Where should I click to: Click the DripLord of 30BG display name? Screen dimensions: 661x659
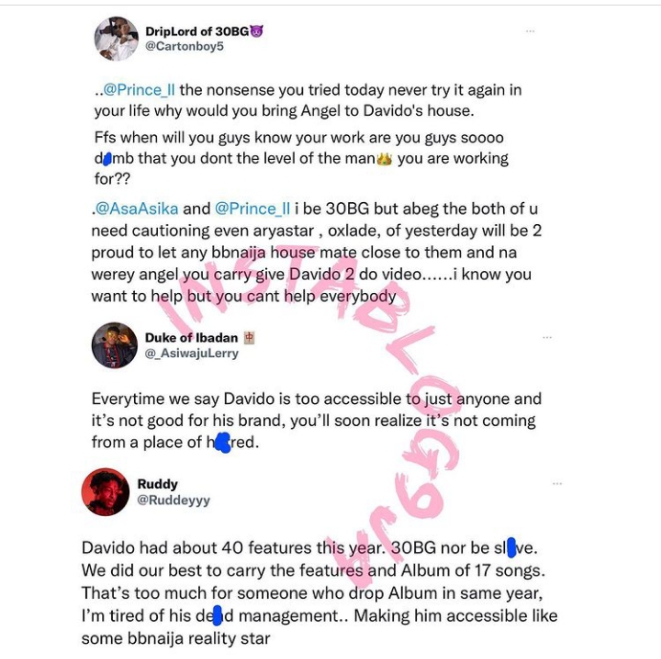click(x=197, y=31)
